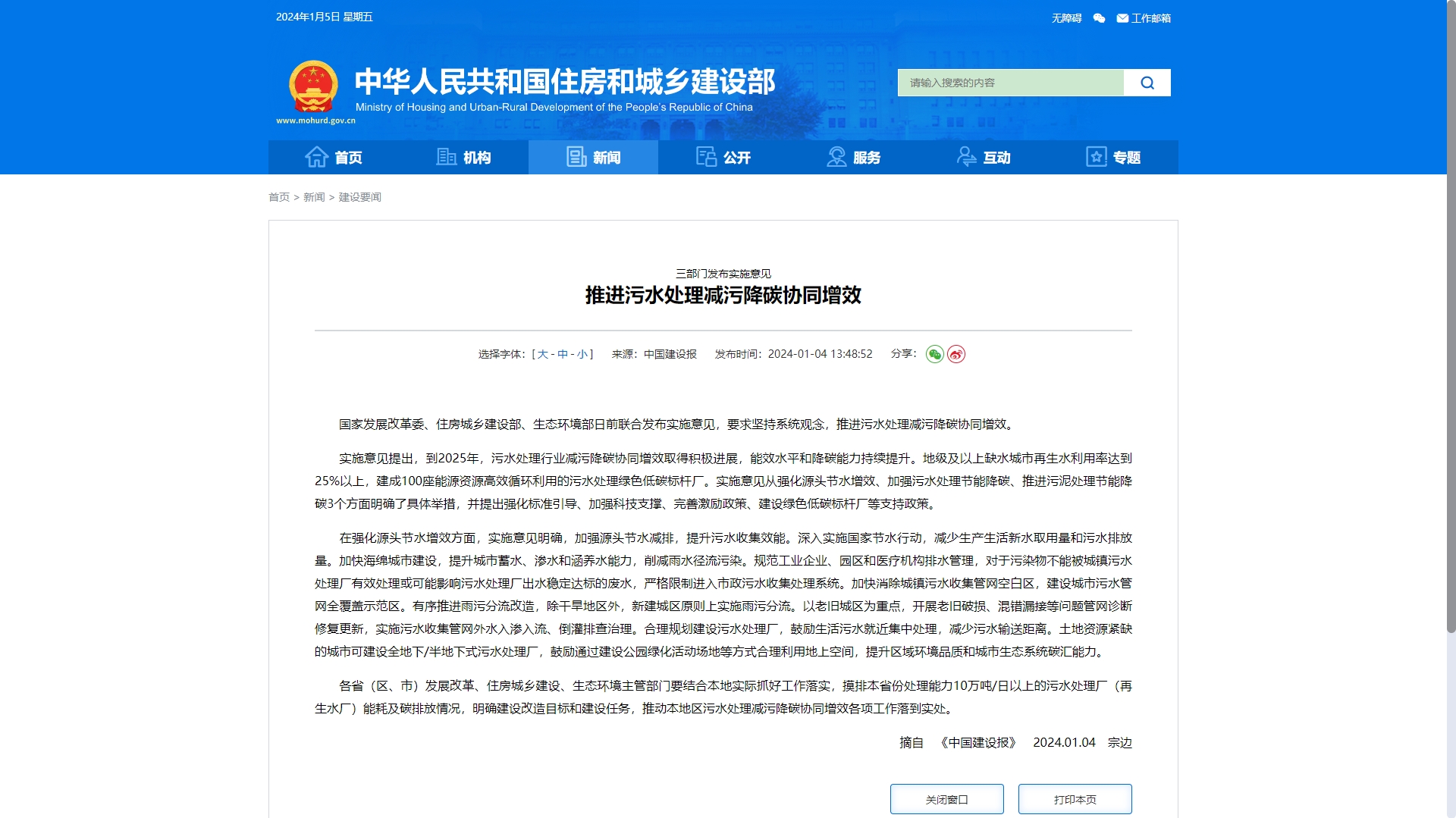Click the 首页 breadcrumb link
Screen dimensions: 1456x818
[x=279, y=197]
